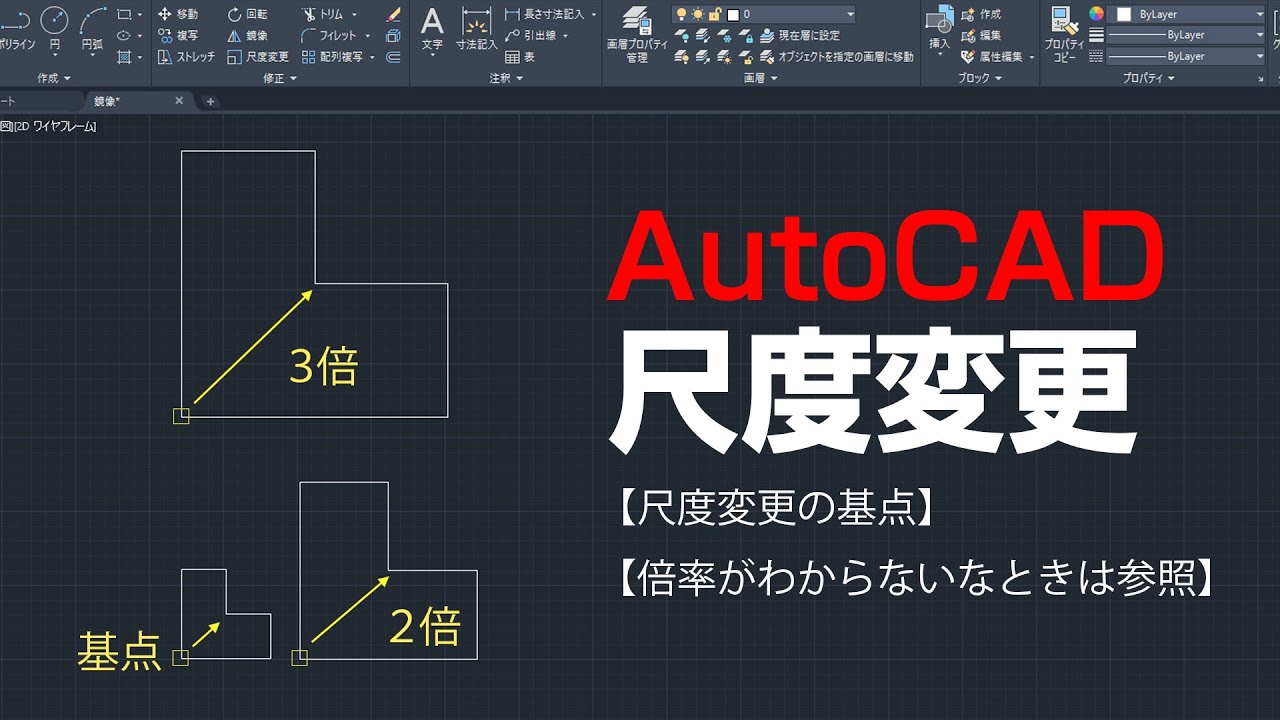Expand the linear dimension (長さ寸法記入) dropdown arrow
Image resolution: width=1280 pixels, height=720 pixels.
594,14
